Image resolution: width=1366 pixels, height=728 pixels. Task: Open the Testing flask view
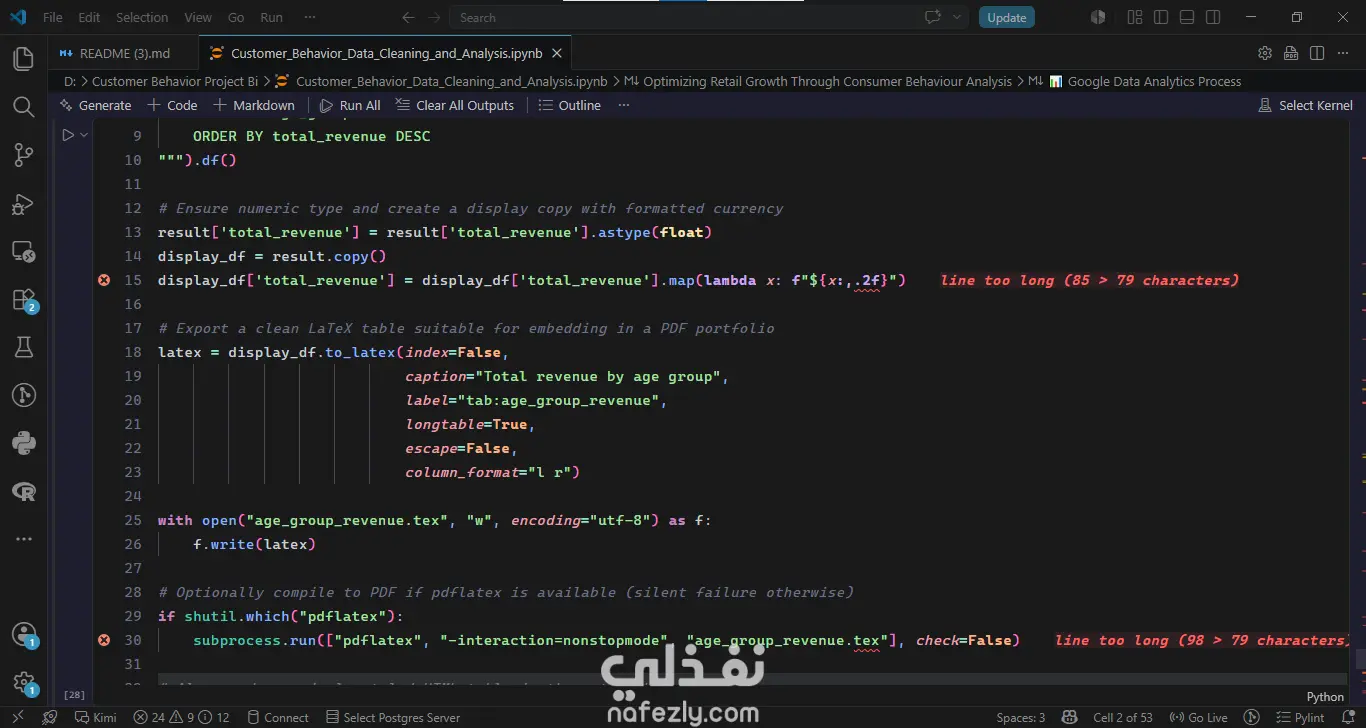pyautogui.click(x=23, y=347)
